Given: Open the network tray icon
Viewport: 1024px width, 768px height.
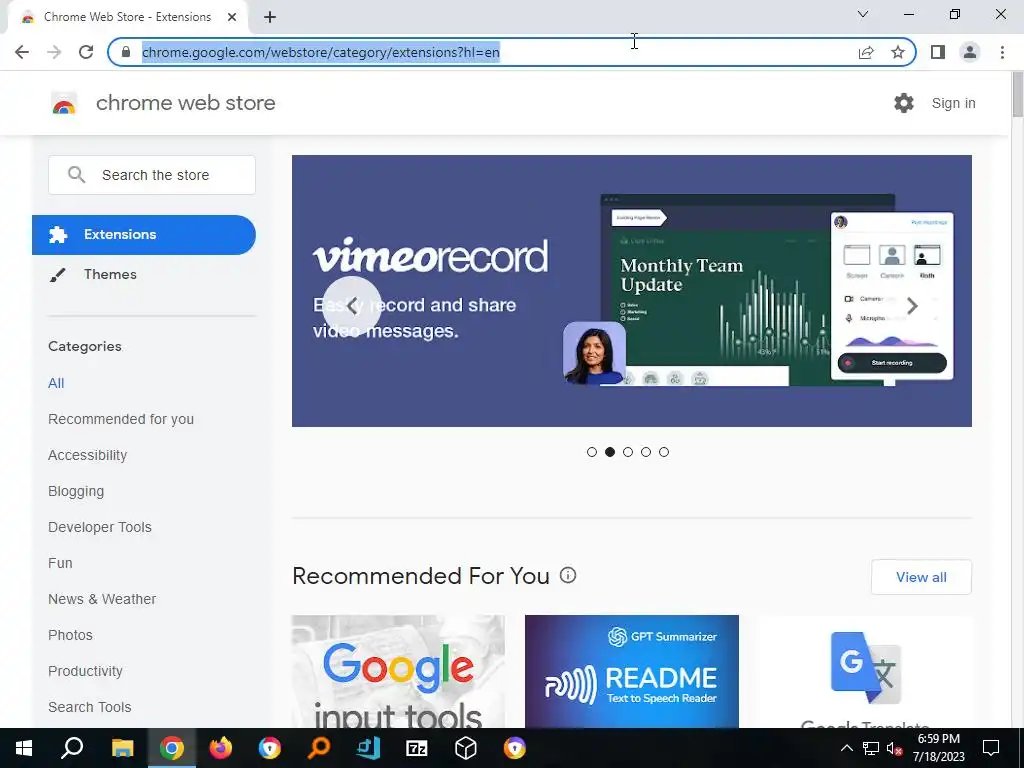Looking at the screenshot, I should [x=871, y=749].
